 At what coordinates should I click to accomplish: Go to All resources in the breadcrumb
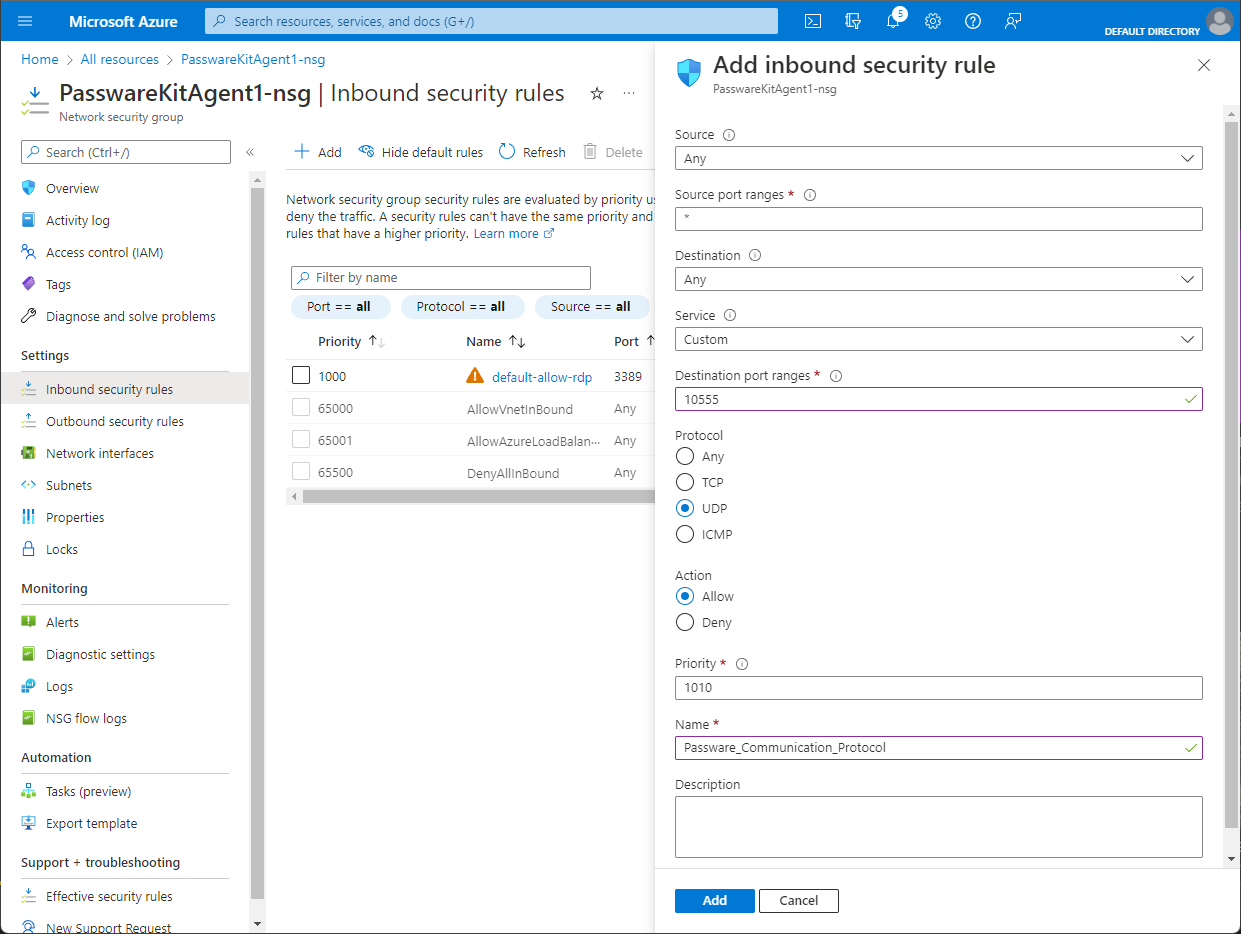(120, 59)
